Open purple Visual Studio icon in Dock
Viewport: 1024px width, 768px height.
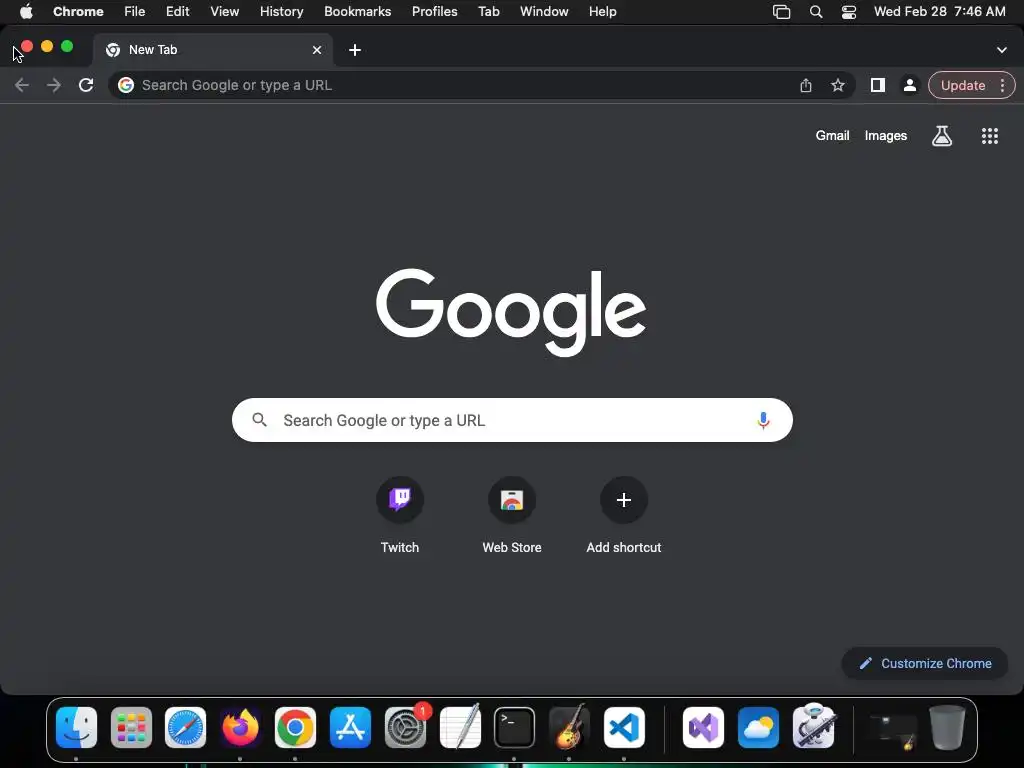[703, 728]
